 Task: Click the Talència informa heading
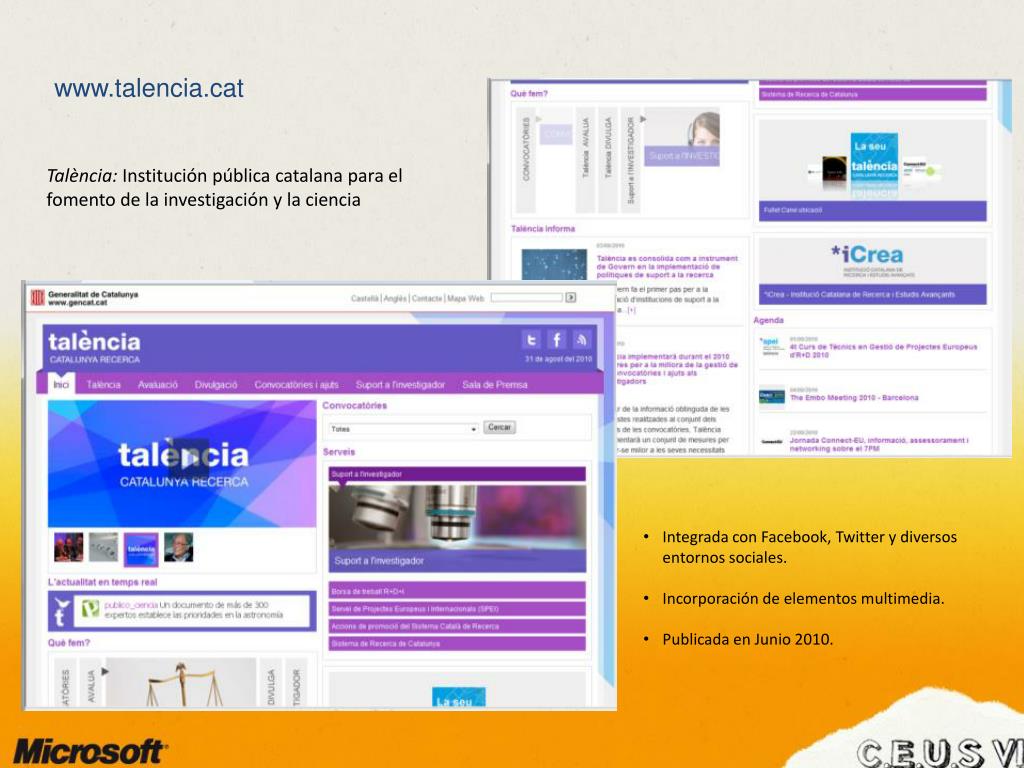[x=543, y=229]
